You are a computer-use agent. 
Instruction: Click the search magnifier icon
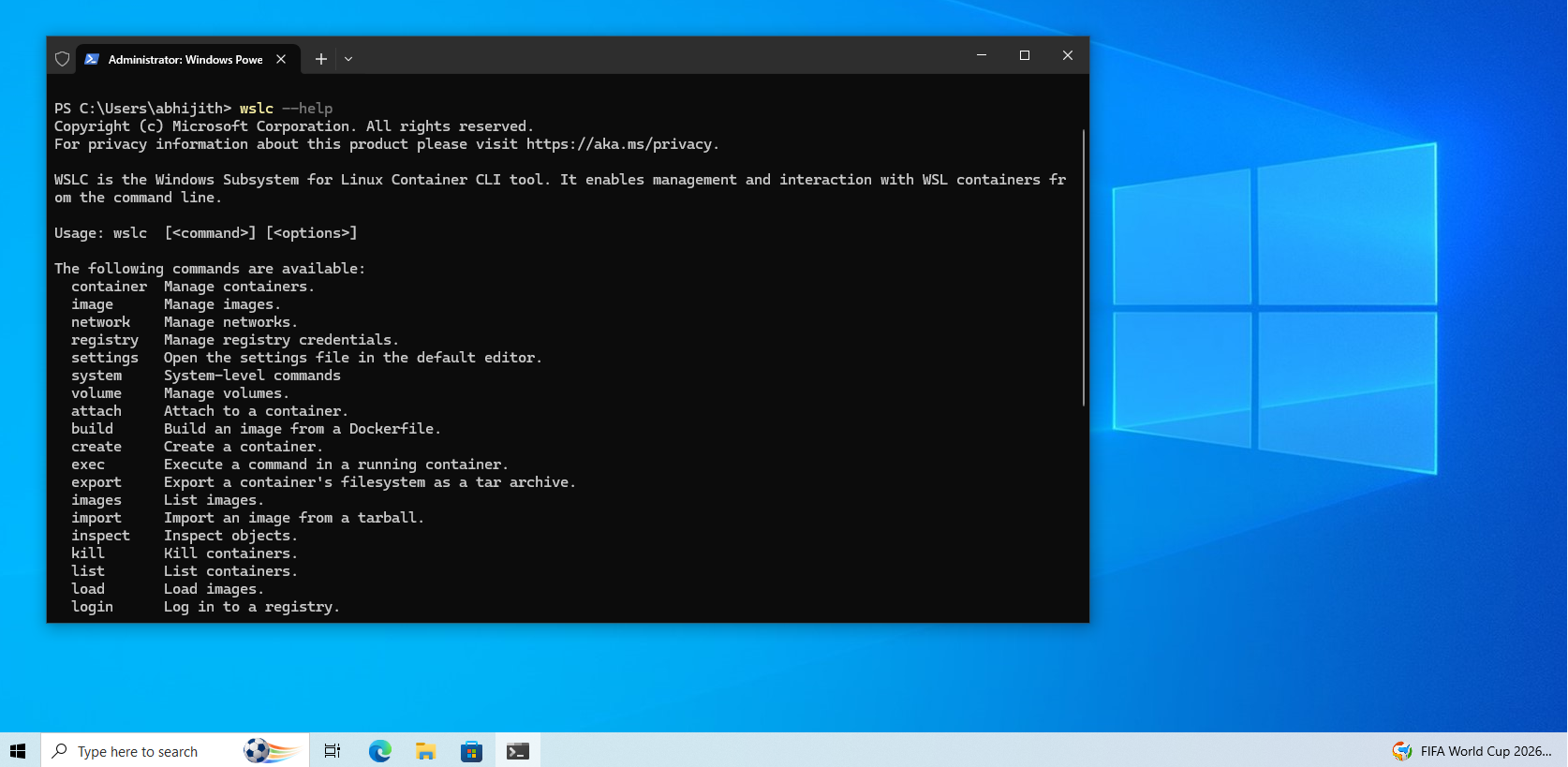(60, 750)
